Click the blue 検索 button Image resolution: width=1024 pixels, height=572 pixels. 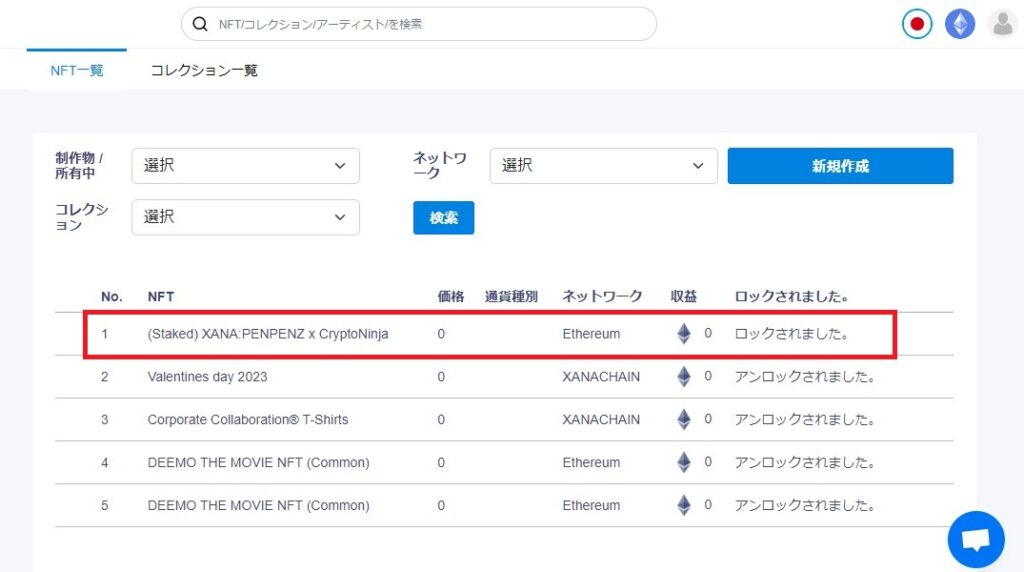click(443, 217)
